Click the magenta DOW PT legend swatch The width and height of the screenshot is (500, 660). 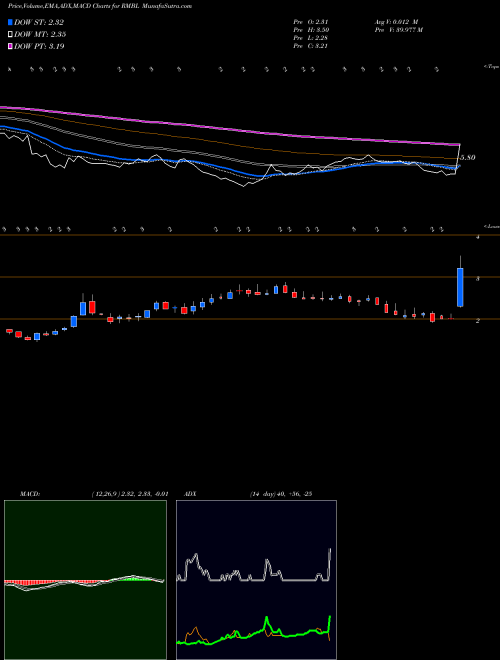[11, 46]
